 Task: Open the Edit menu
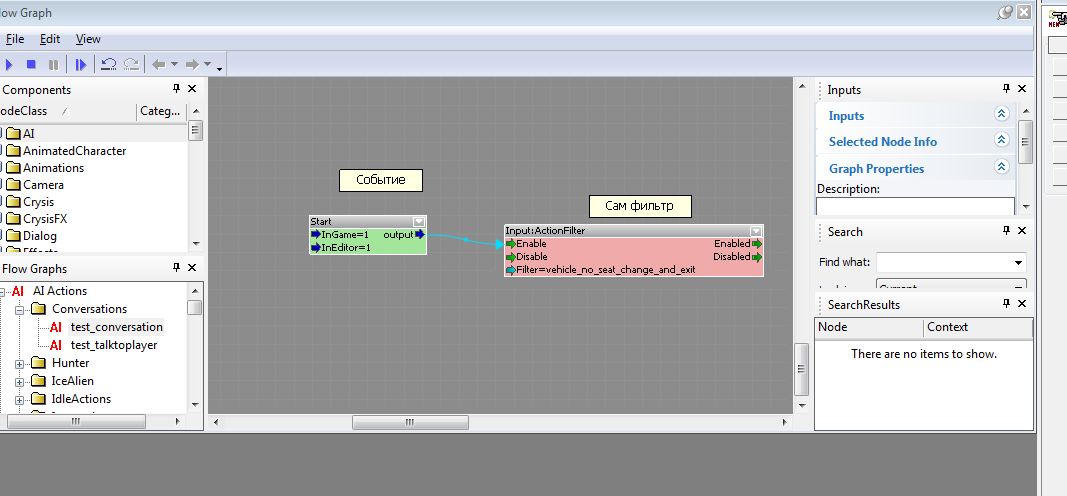coord(50,39)
